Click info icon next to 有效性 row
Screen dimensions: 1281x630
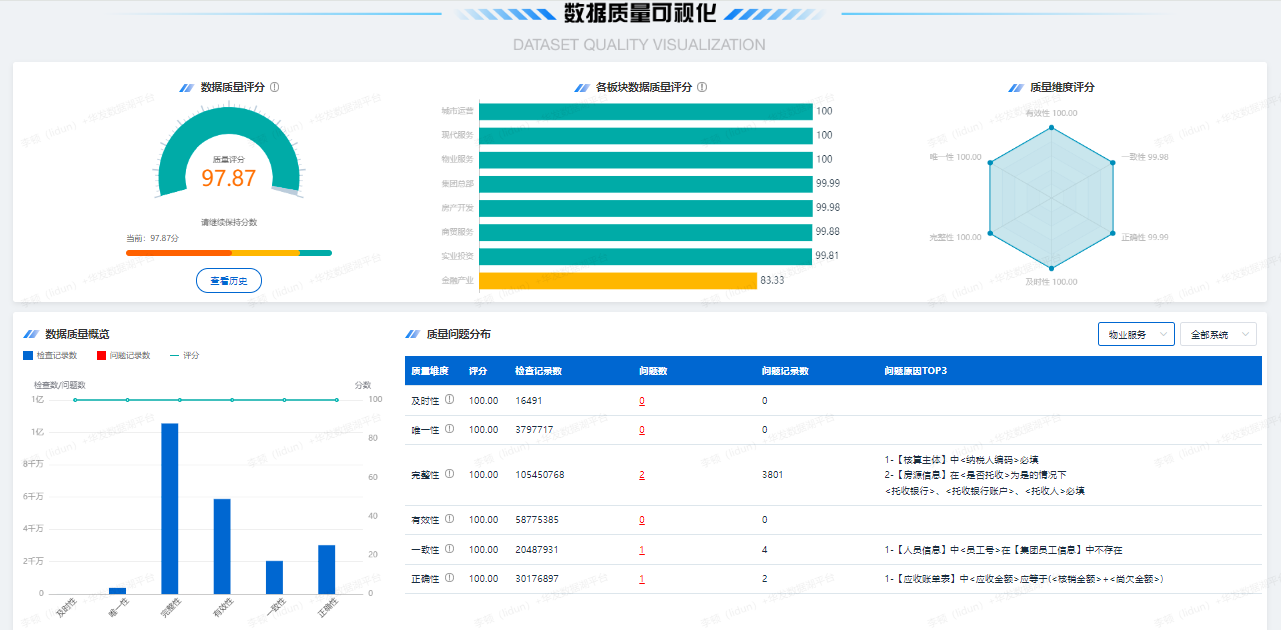click(x=449, y=519)
